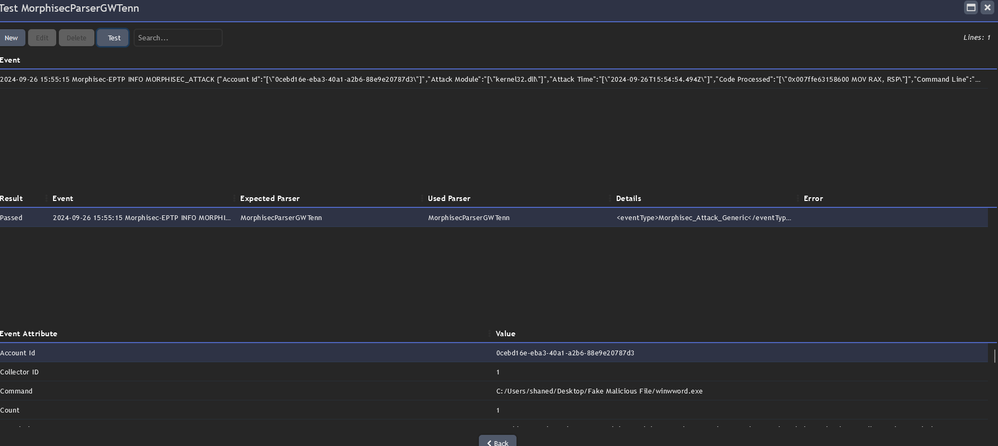Open the Morphisec_Attack_Generic details cell
The width and height of the screenshot is (998, 446).
[x=704, y=218]
